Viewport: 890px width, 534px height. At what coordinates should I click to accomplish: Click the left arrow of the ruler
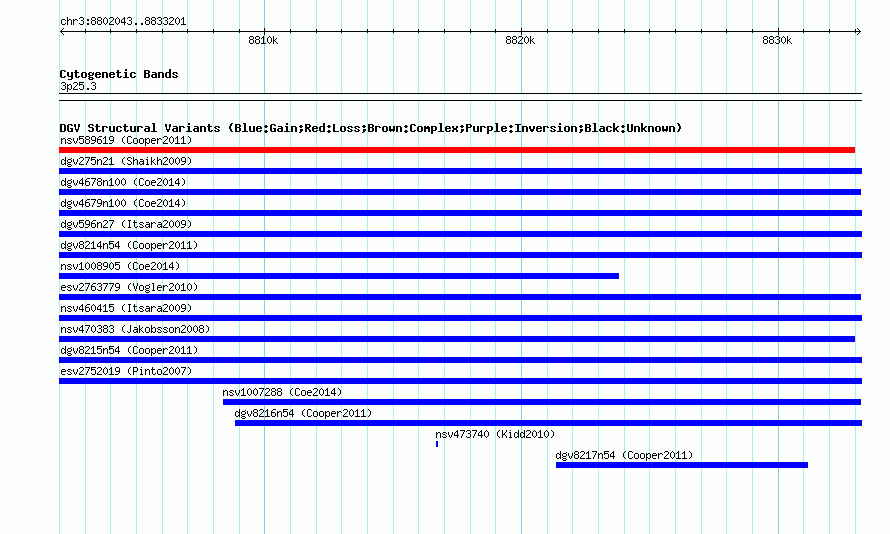(x=62, y=32)
